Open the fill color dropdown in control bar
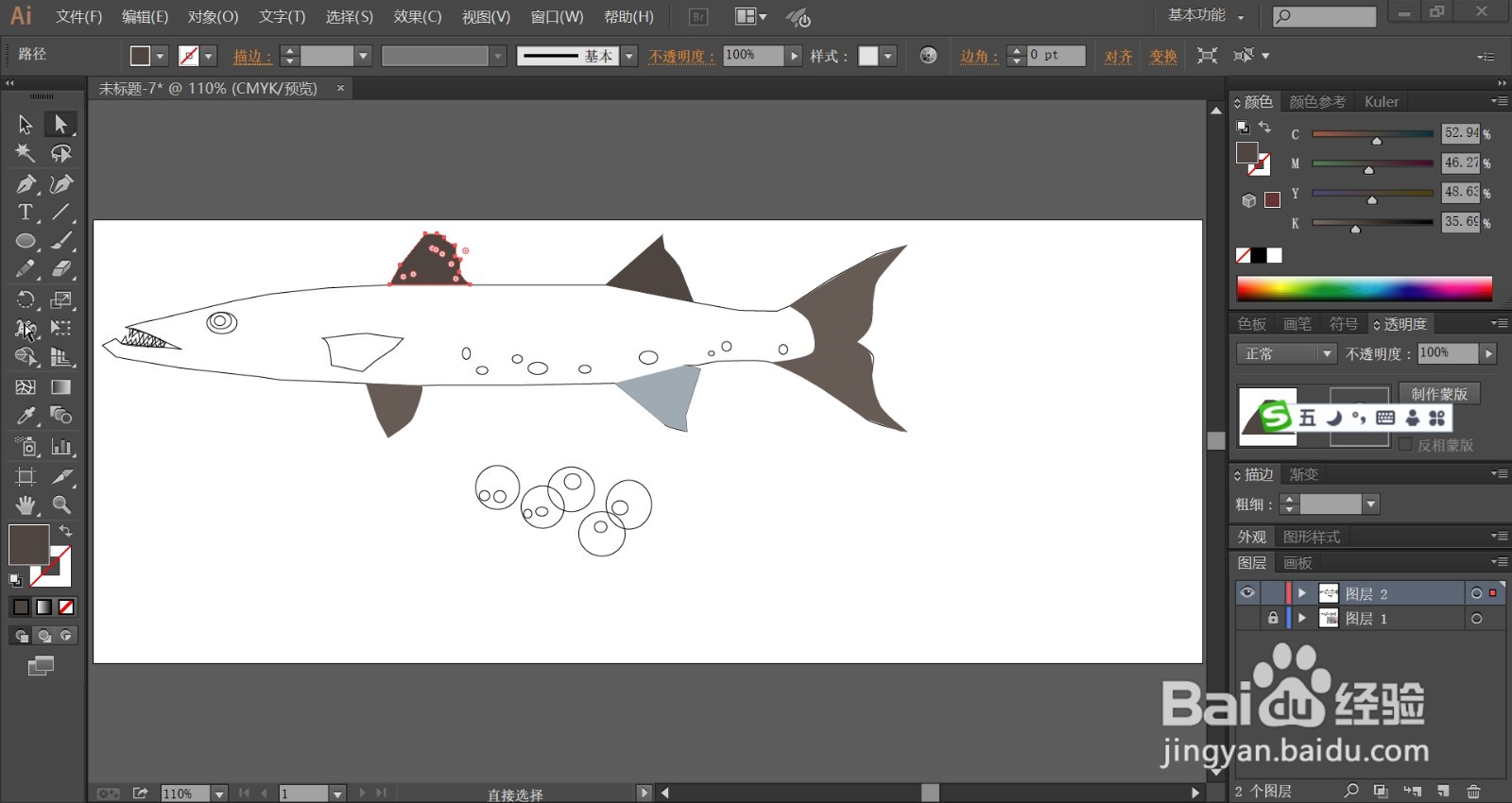The width and height of the screenshot is (1512, 803). (x=160, y=56)
